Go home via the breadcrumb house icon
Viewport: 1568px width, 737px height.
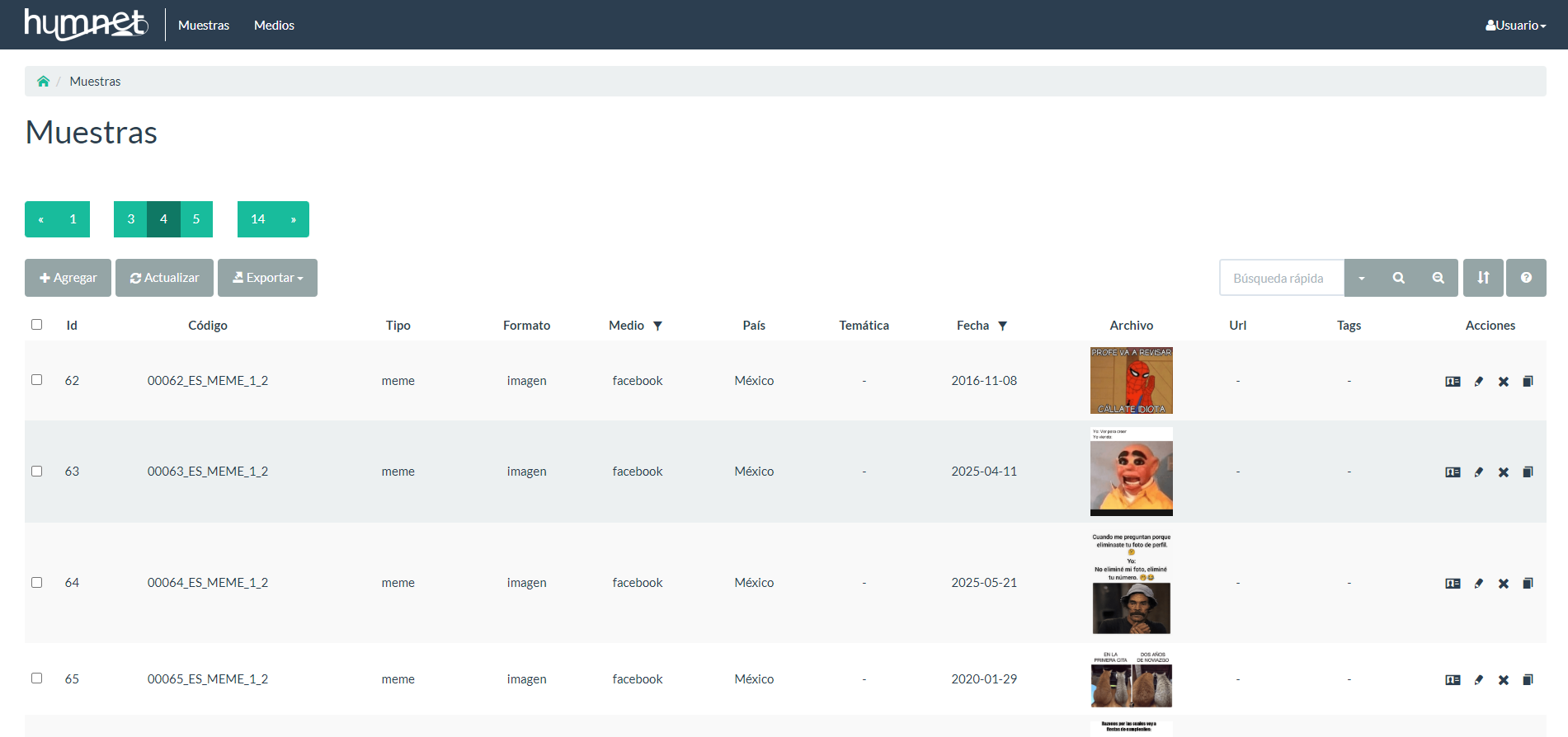click(x=43, y=82)
